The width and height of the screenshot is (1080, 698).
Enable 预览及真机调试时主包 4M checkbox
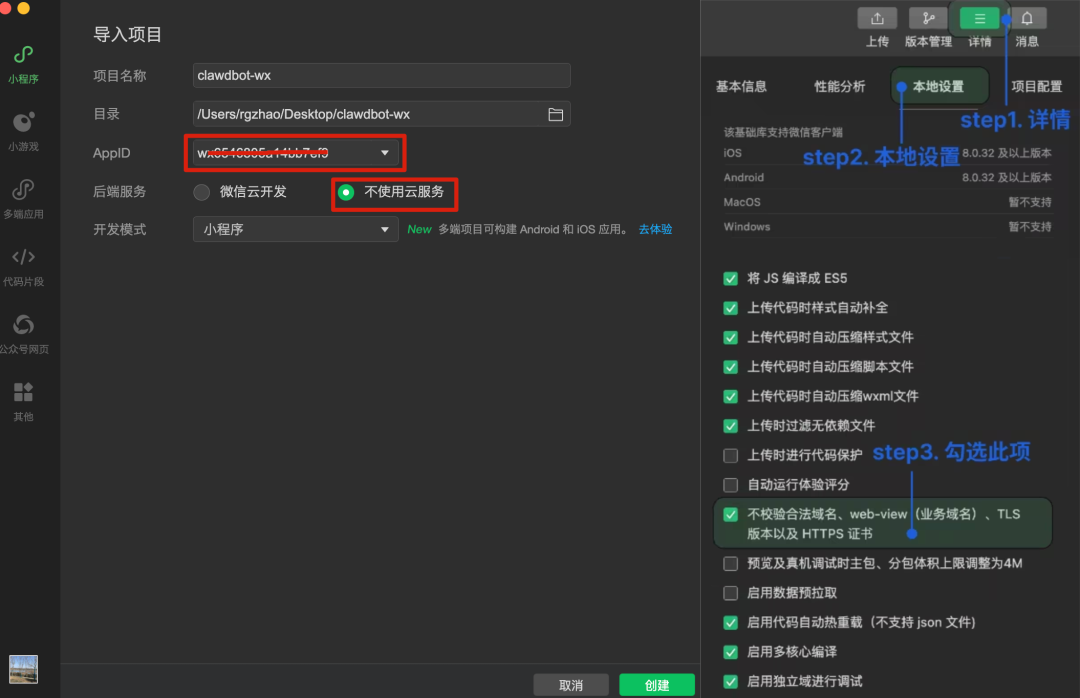731,564
